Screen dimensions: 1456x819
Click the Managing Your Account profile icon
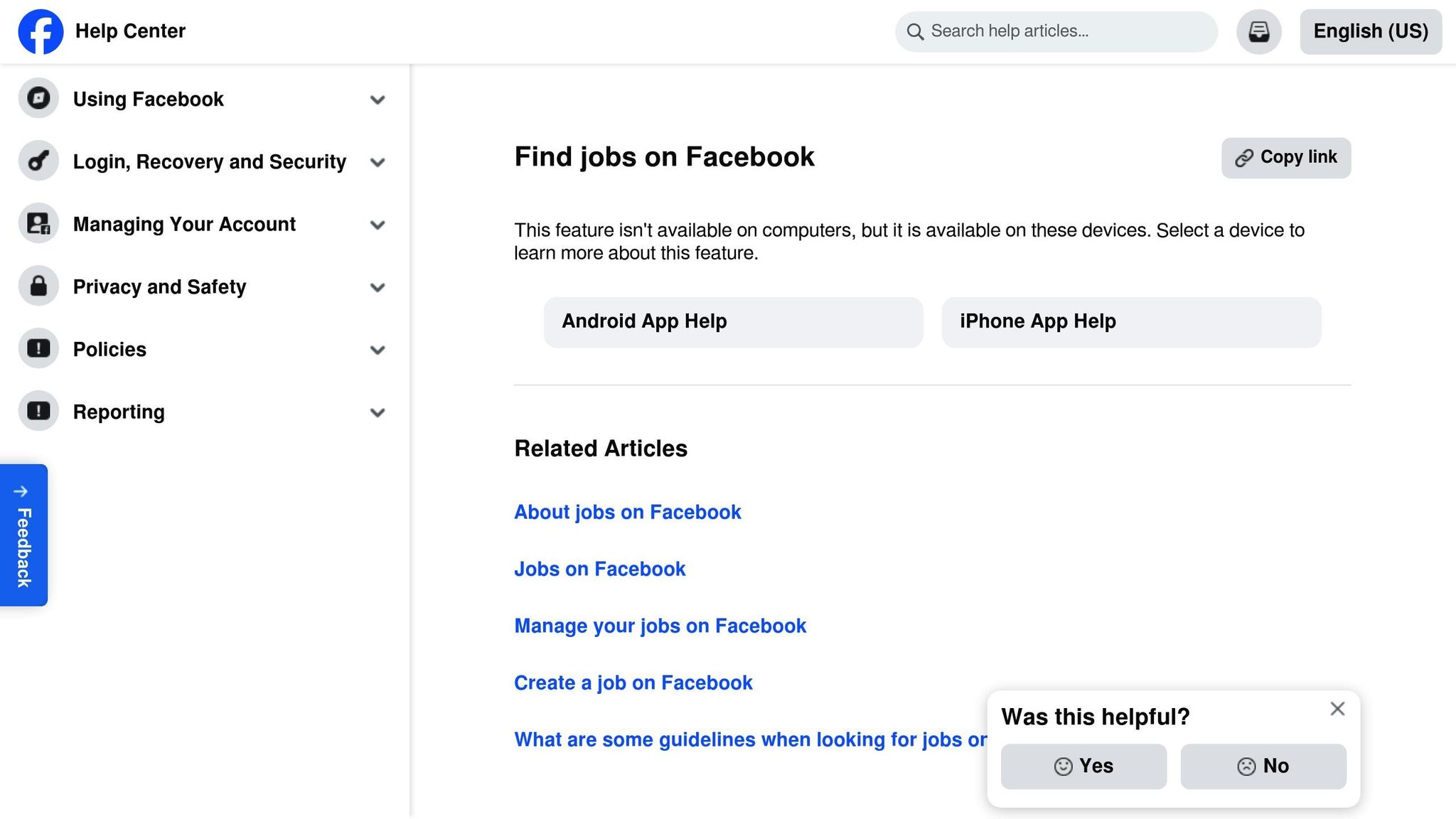point(38,223)
